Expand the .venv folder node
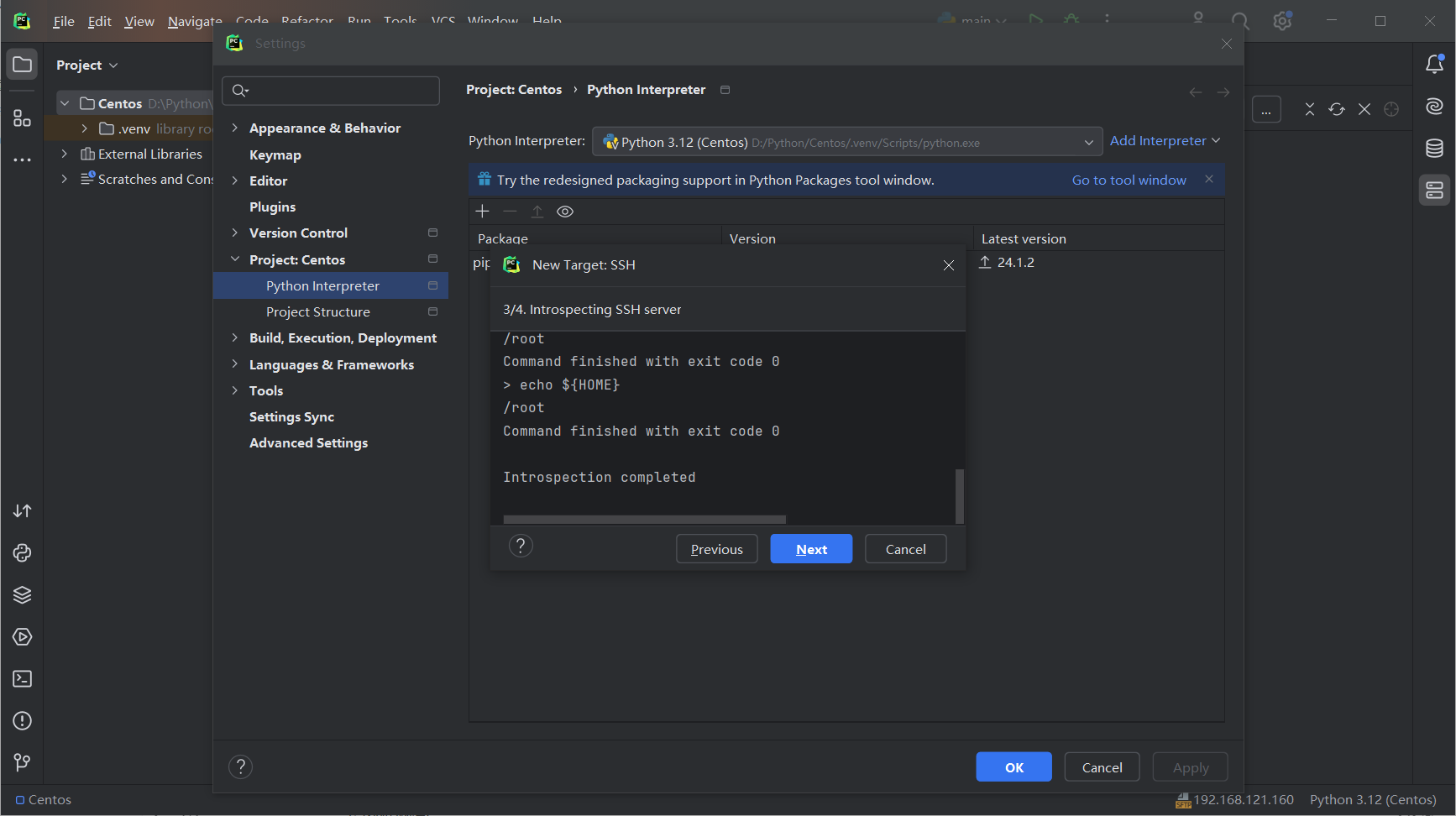 [84, 128]
